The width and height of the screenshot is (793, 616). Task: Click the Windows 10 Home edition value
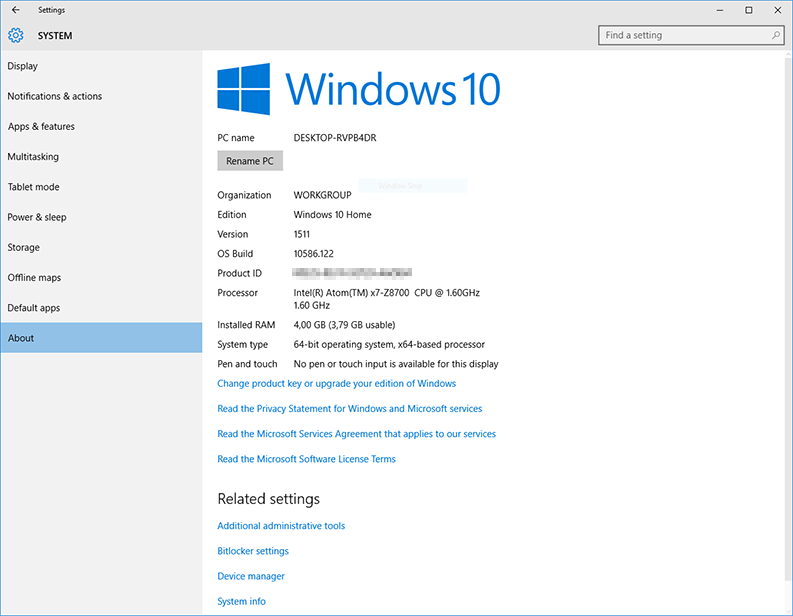332,215
